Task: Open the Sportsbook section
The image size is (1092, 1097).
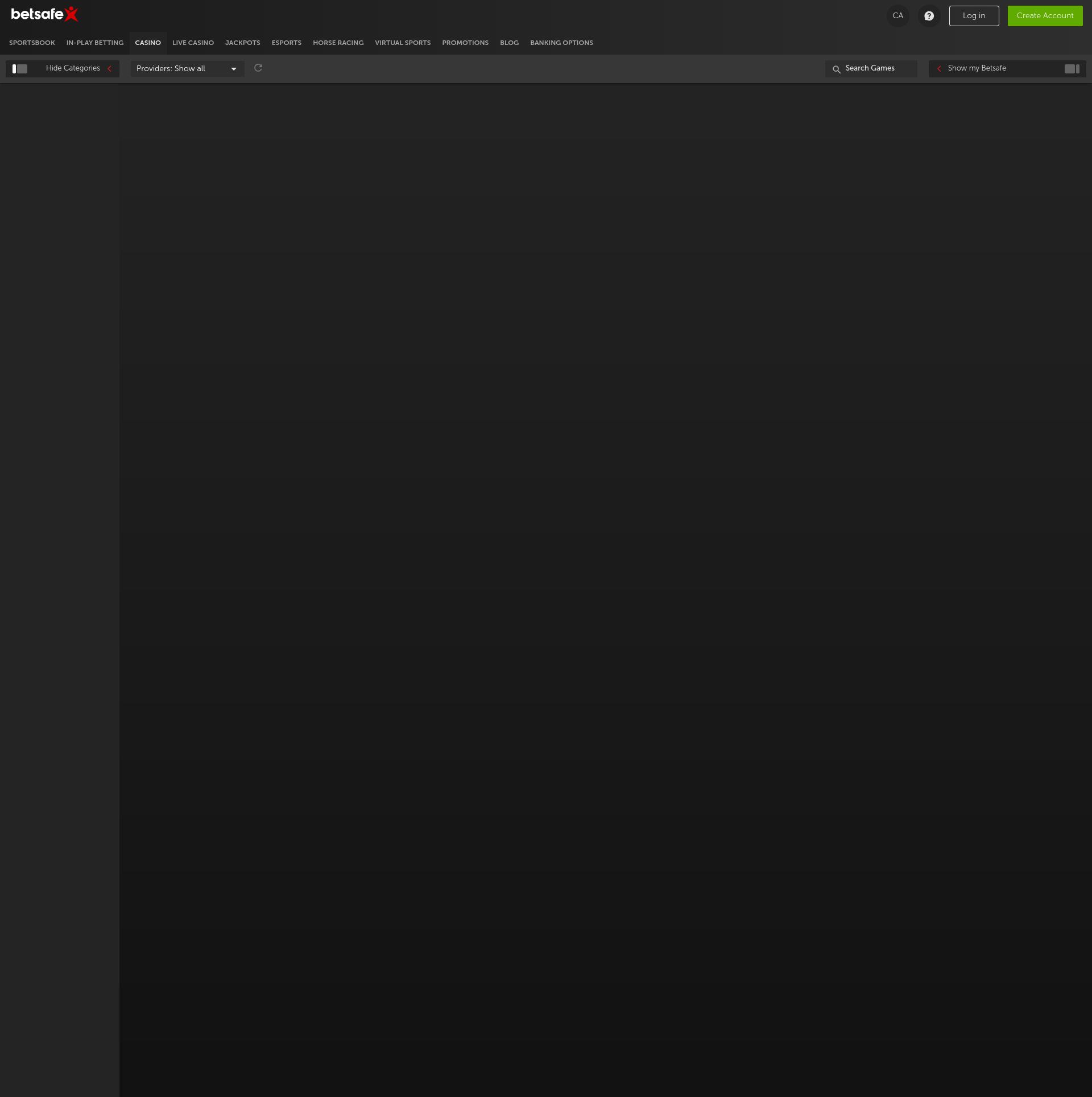Action: pos(32,43)
